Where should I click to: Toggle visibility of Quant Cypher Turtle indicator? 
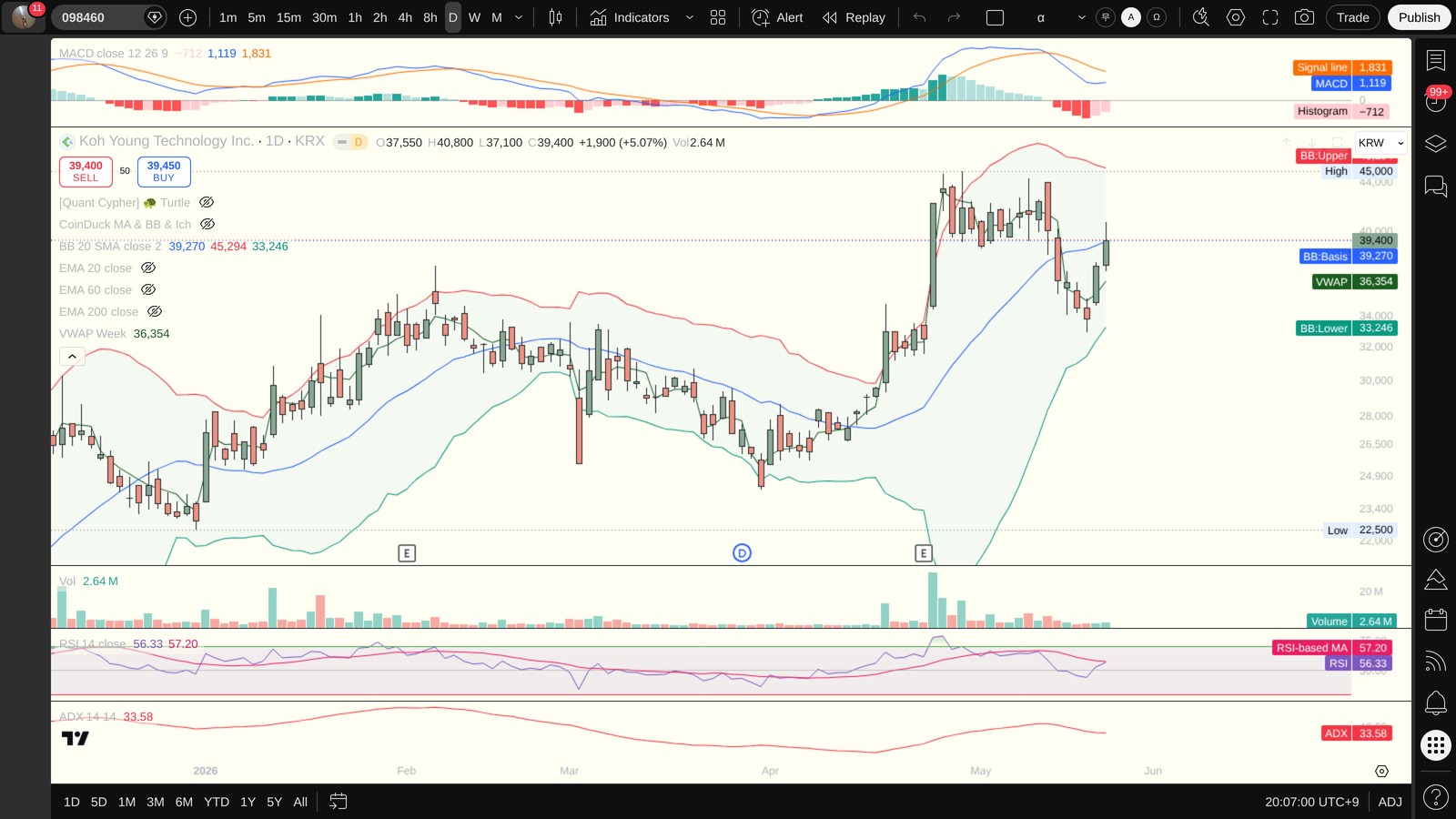[207, 202]
